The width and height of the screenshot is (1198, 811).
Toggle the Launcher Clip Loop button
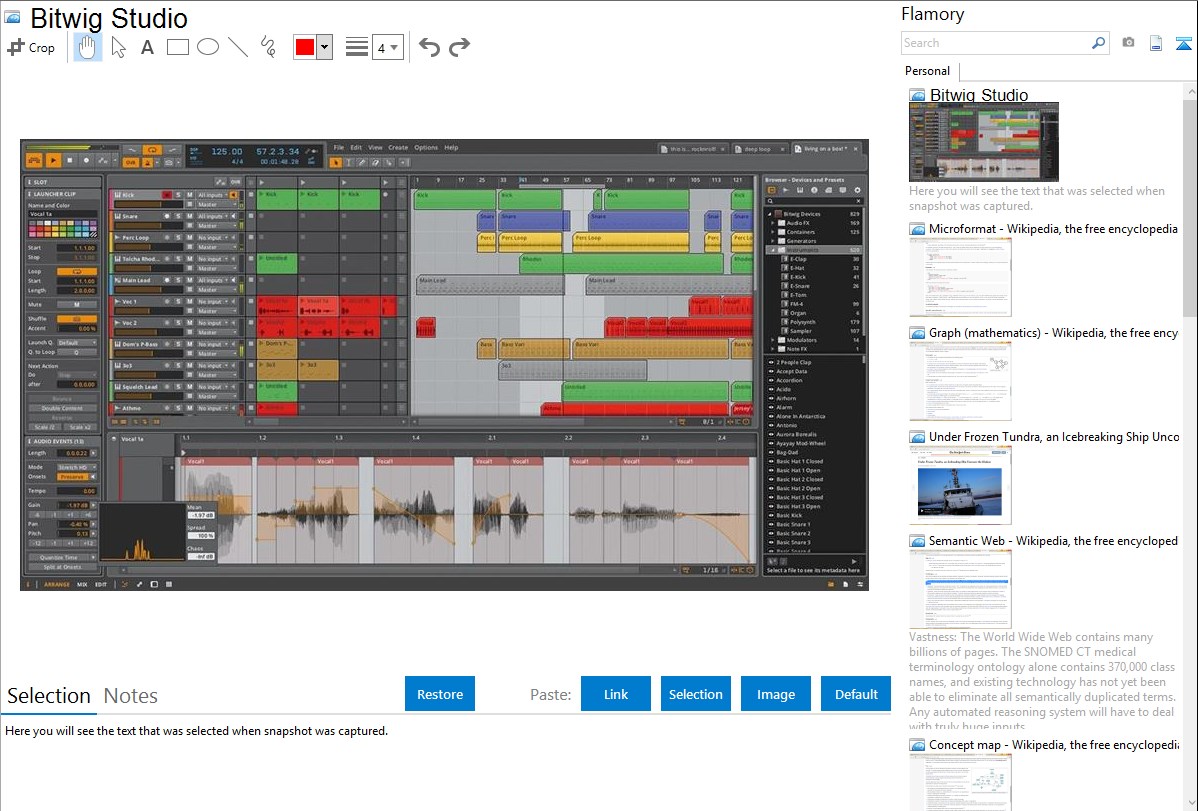[77, 271]
